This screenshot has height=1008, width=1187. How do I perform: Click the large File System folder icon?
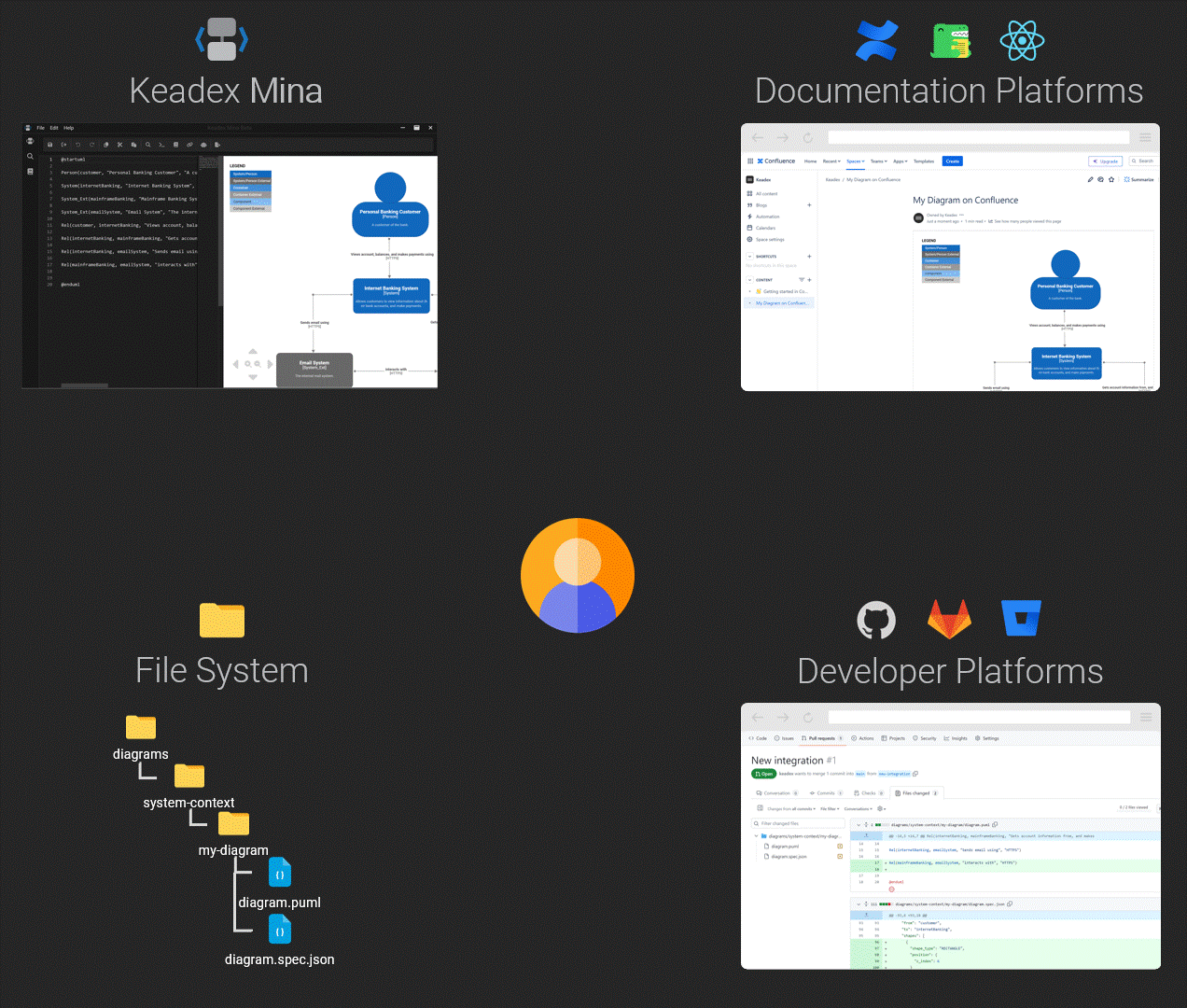[222, 621]
